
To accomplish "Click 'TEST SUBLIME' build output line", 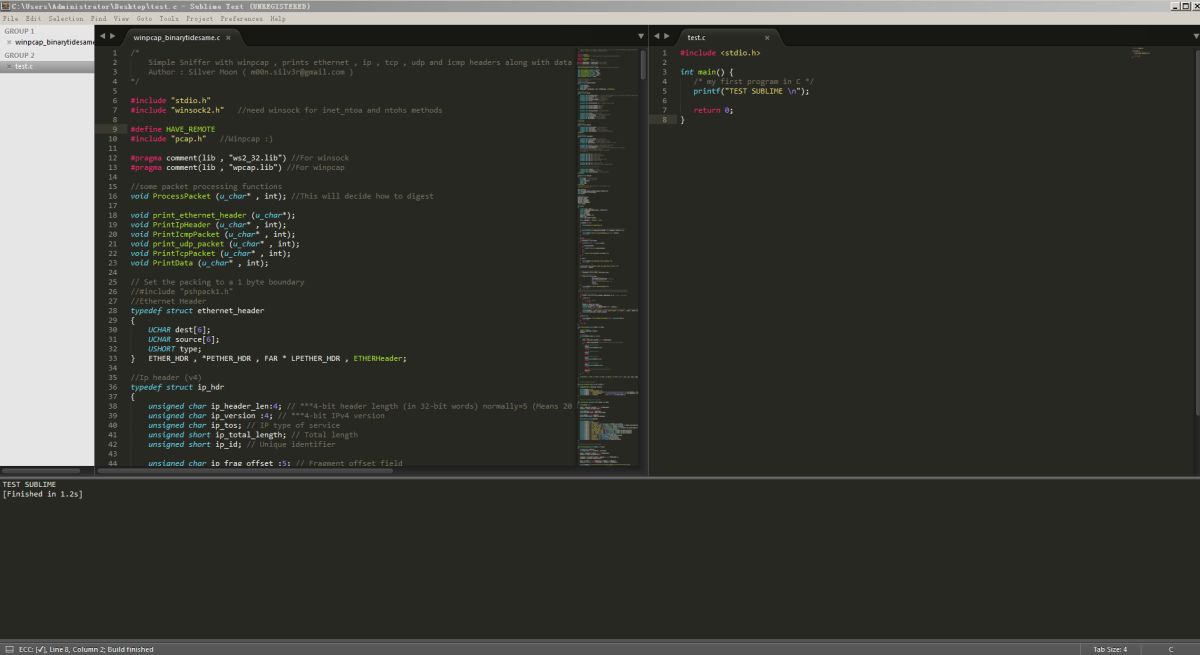I will tap(29, 485).
